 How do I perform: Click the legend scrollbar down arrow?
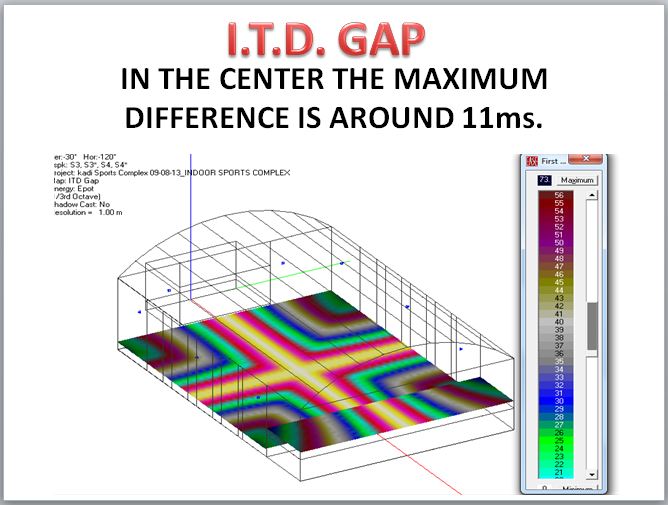click(x=592, y=474)
